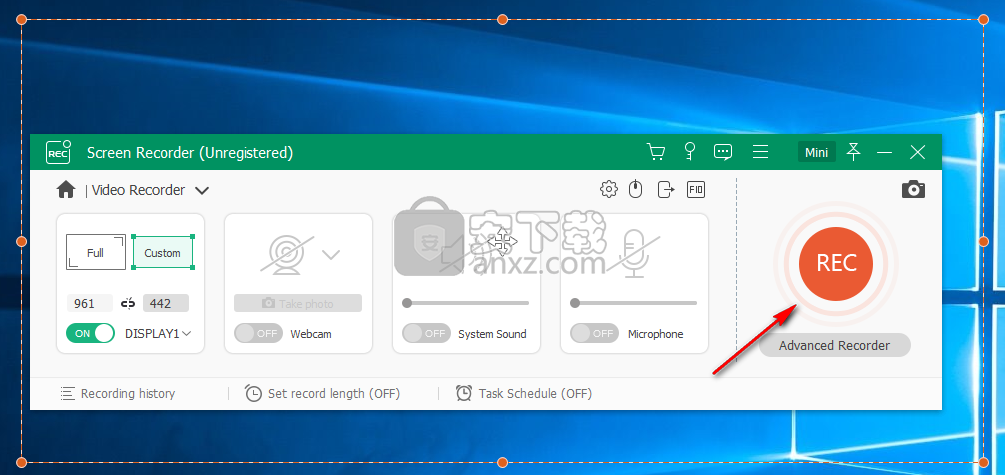Adjust the Microphone volume slider
Viewport: 1005px width, 475px height.
pos(633,303)
